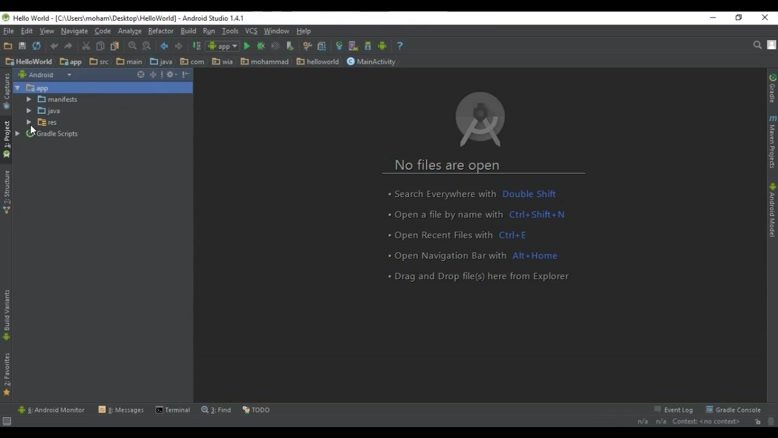This screenshot has width=778, height=438.
Task: Open the Refactor menu
Action: tap(161, 31)
